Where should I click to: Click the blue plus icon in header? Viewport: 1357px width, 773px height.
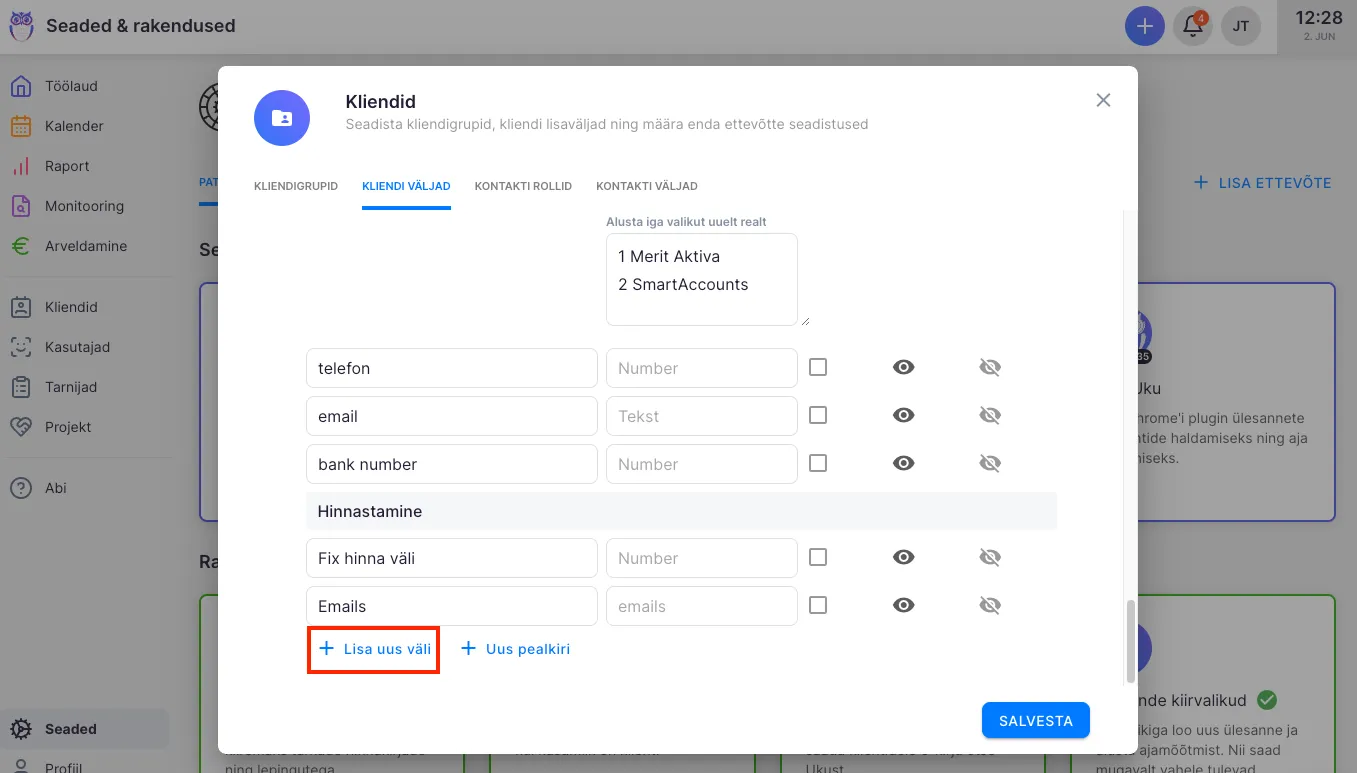tap(1144, 26)
